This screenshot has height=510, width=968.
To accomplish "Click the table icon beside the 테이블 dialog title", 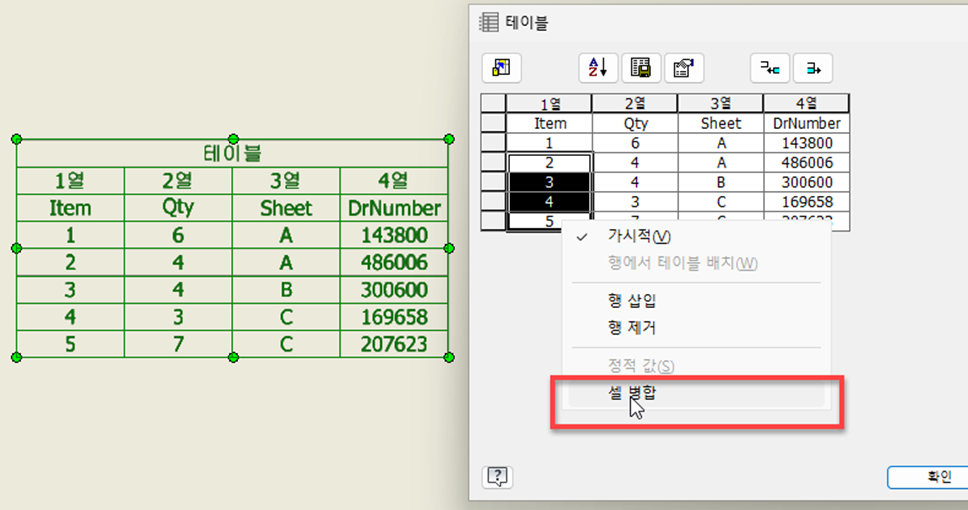I will (489, 22).
